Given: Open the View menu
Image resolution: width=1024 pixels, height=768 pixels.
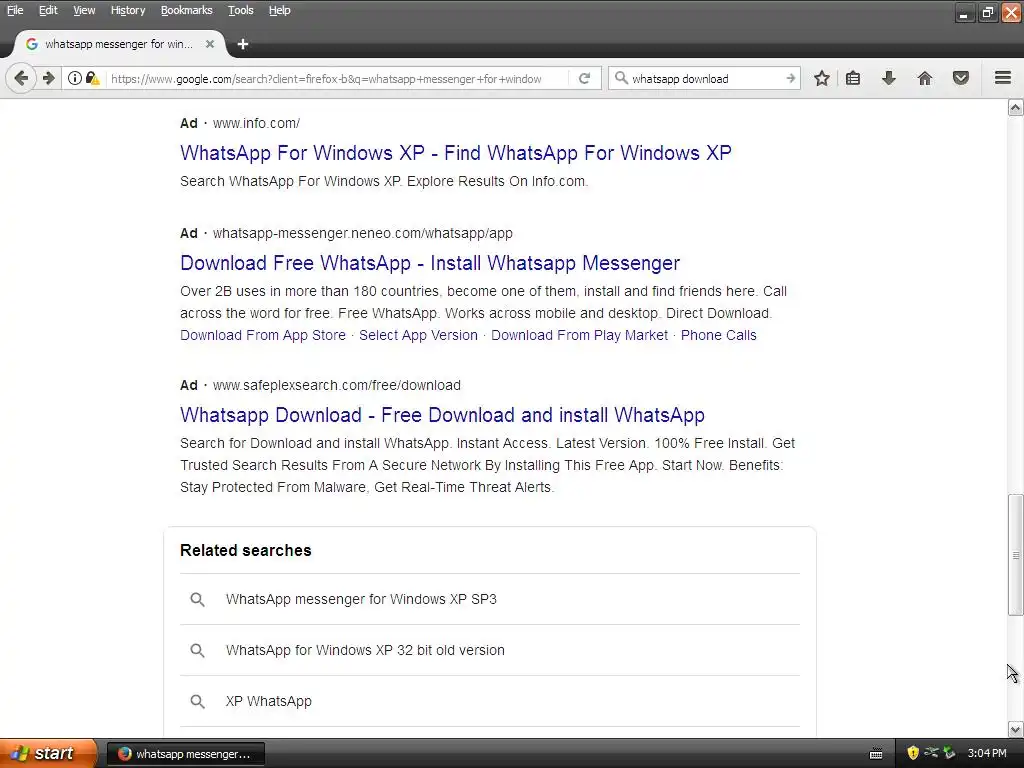Looking at the screenshot, I should click(84, 10).
